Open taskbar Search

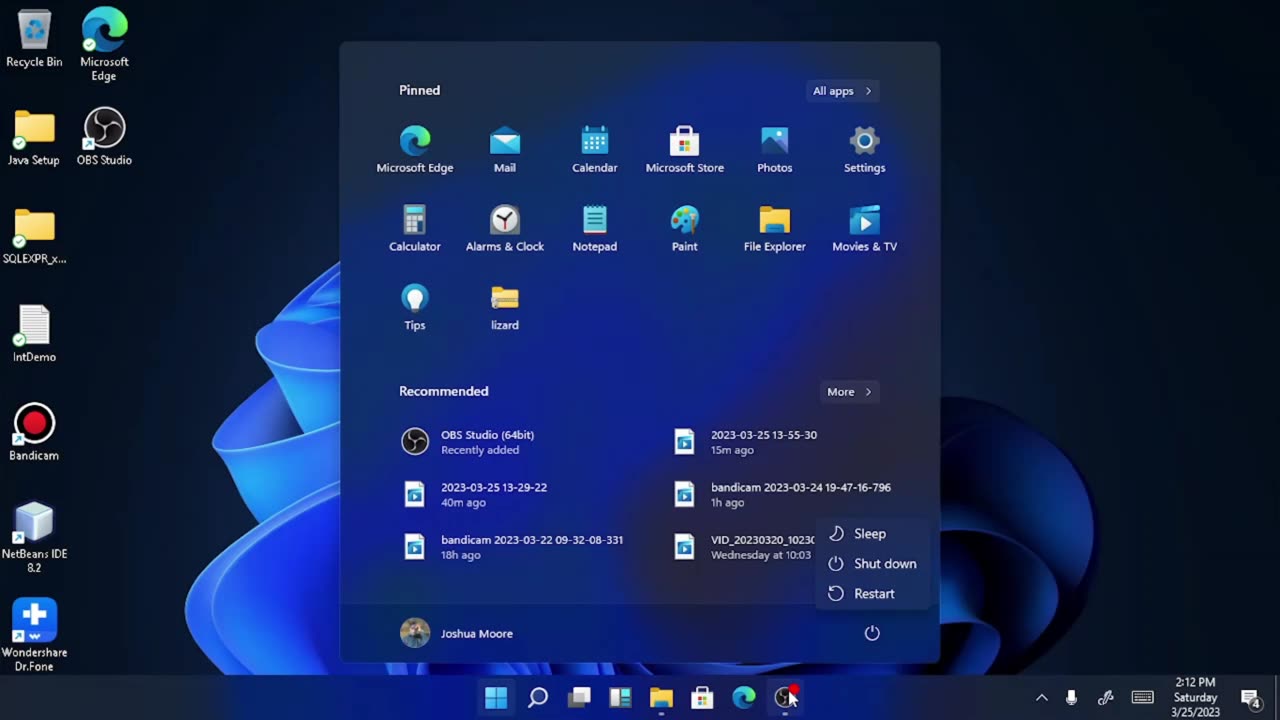(538, 697)
